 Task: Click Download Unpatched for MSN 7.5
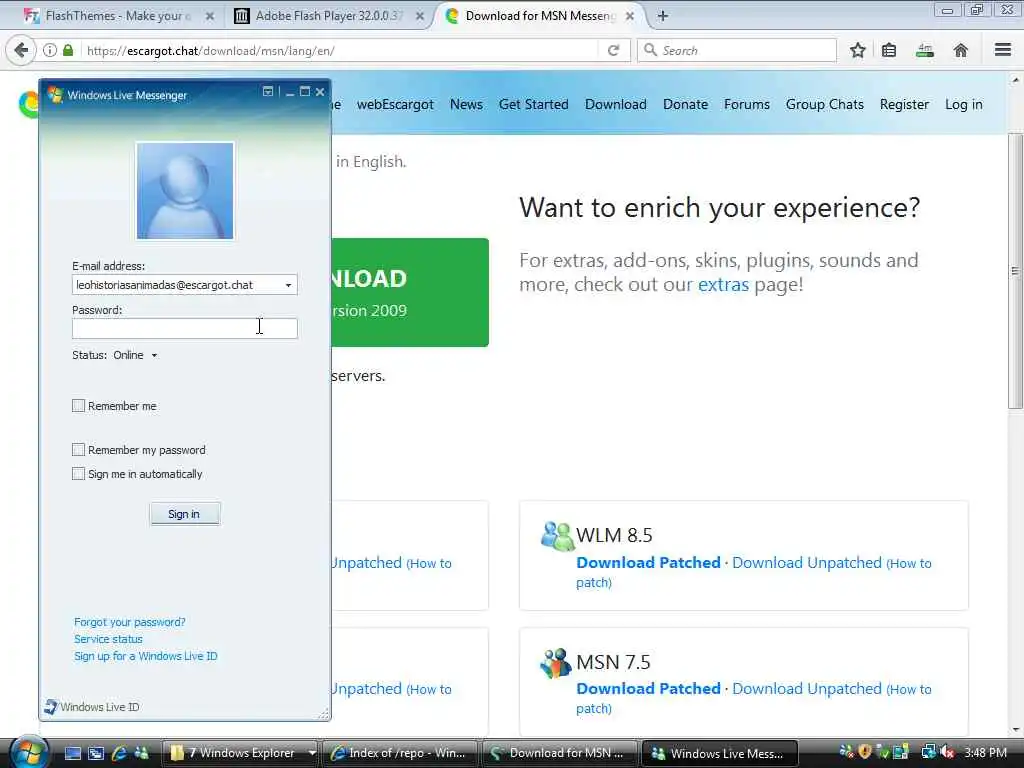tap(807, 688)
